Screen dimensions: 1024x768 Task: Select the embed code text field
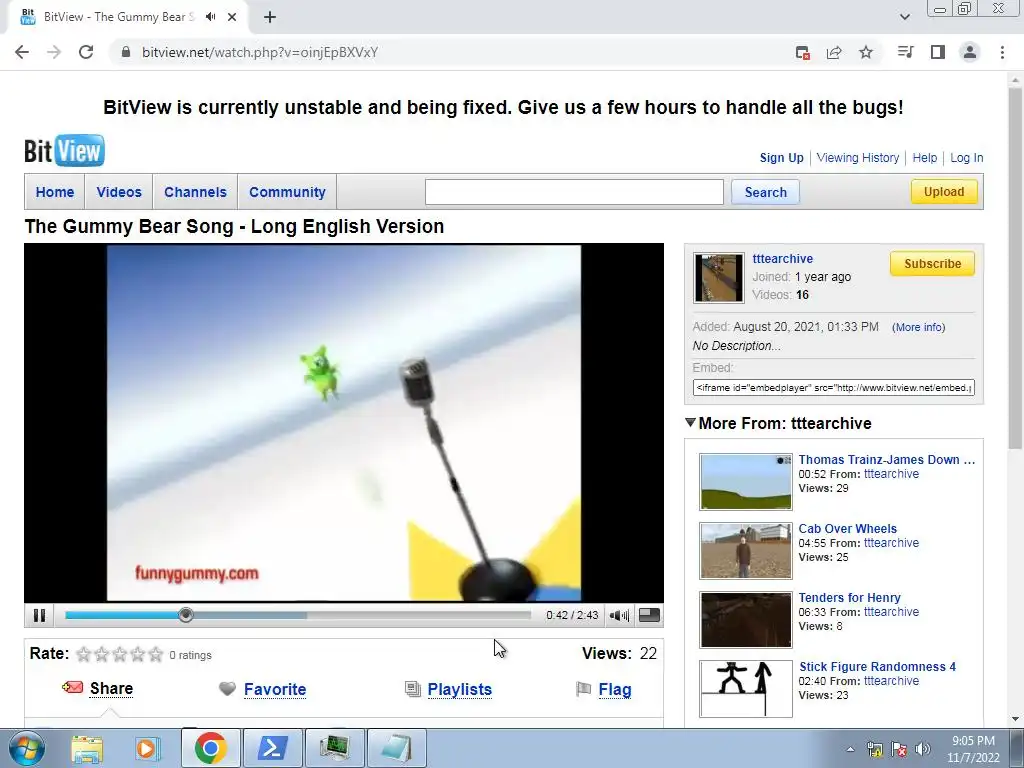pyautogui.click(x=834, y=387)
